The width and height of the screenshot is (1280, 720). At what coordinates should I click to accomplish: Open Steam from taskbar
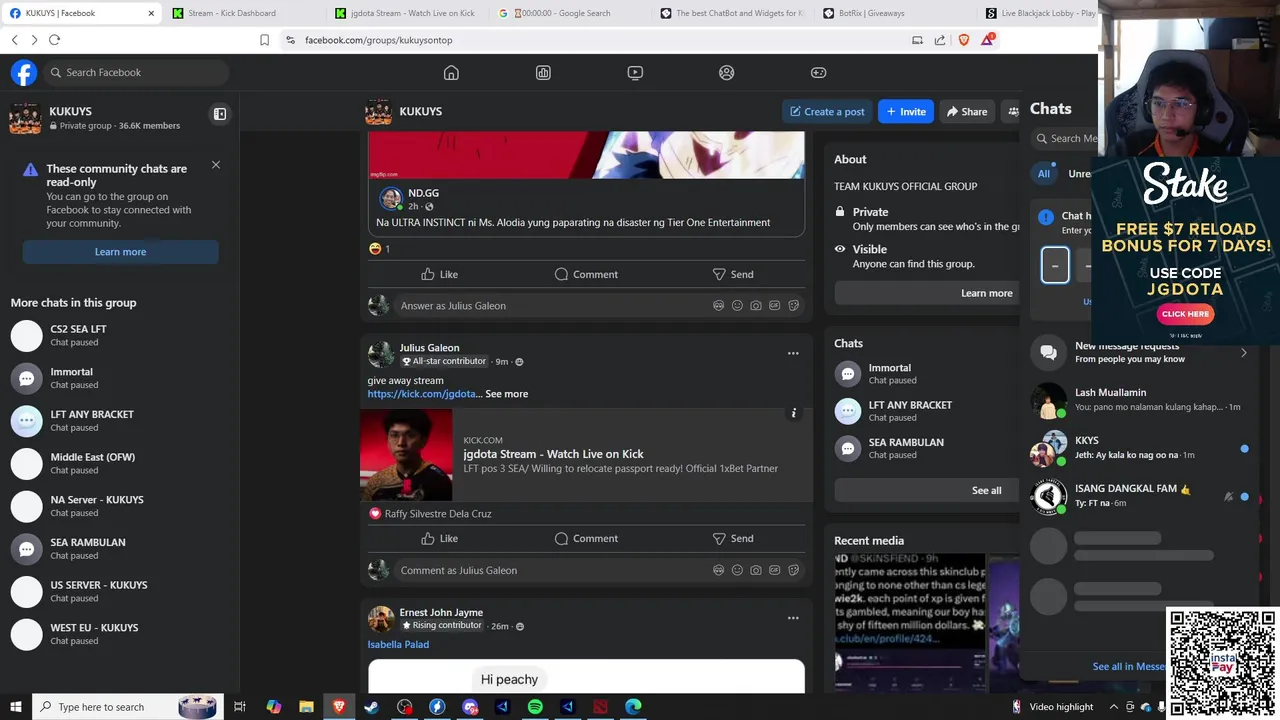tap(371, 707)
